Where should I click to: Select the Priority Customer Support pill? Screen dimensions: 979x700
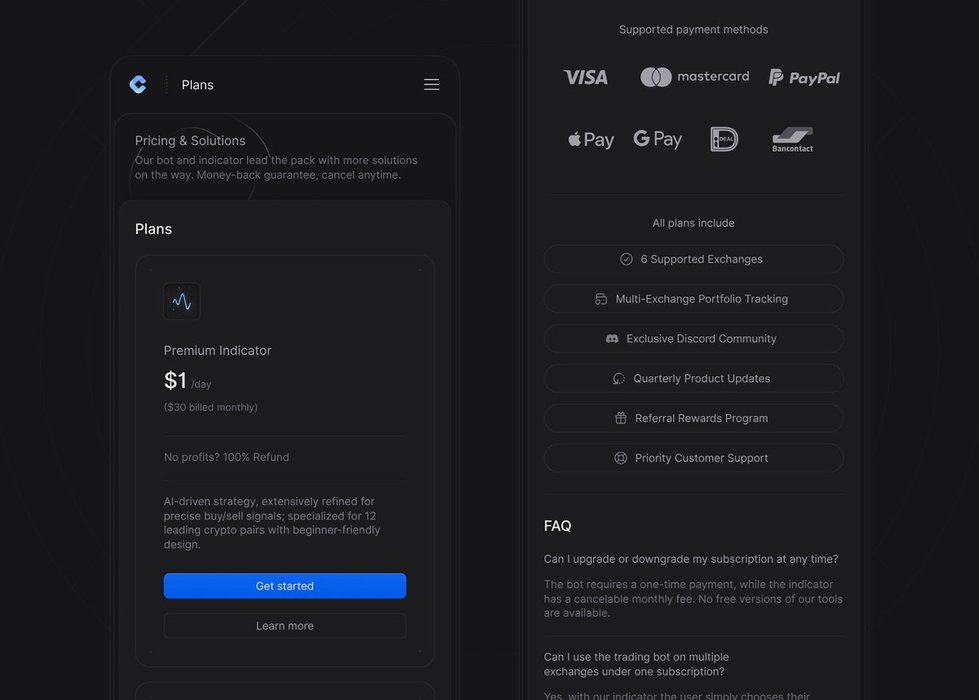tap(693, 458)
